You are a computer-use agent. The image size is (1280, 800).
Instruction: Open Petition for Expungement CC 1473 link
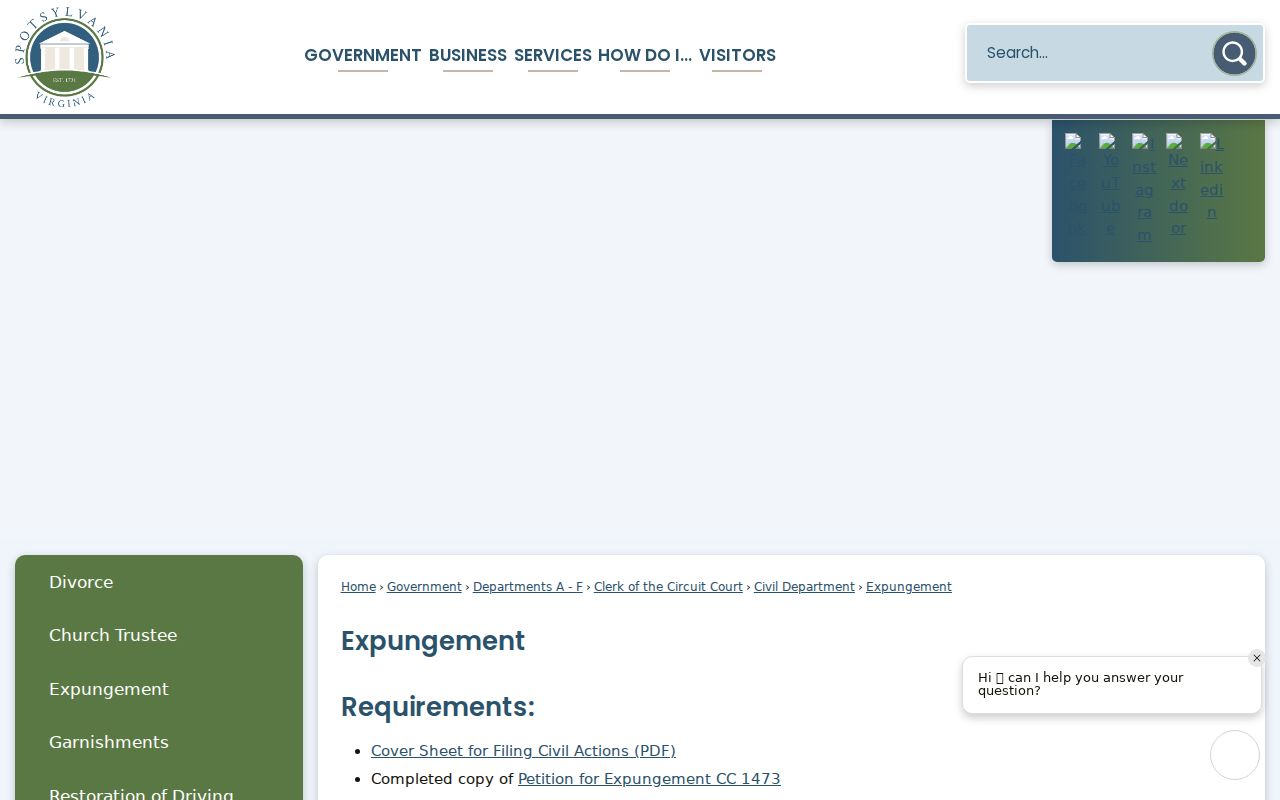click(649, 779)
